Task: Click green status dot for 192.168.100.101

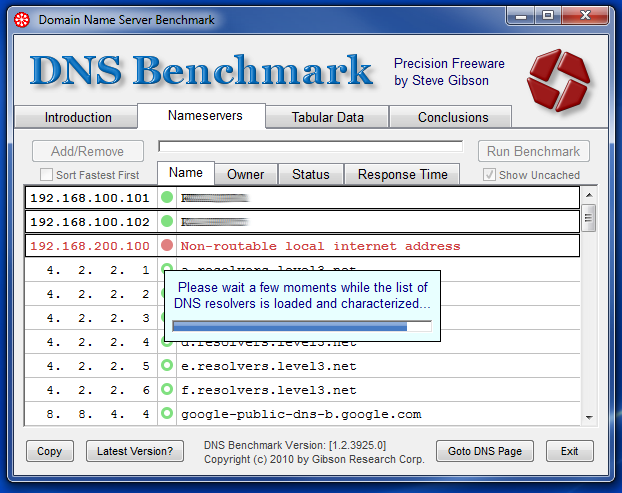Action: pyautogui.click(x=167, y=197)
